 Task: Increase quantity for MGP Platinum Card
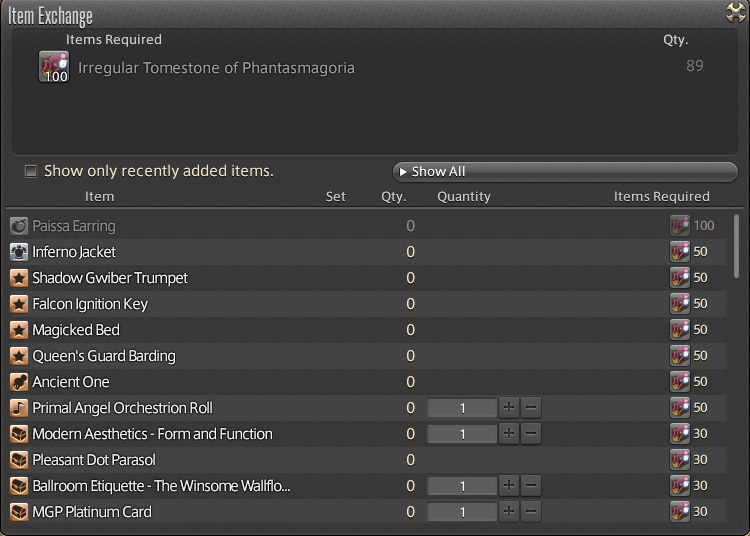click(509, 512)
